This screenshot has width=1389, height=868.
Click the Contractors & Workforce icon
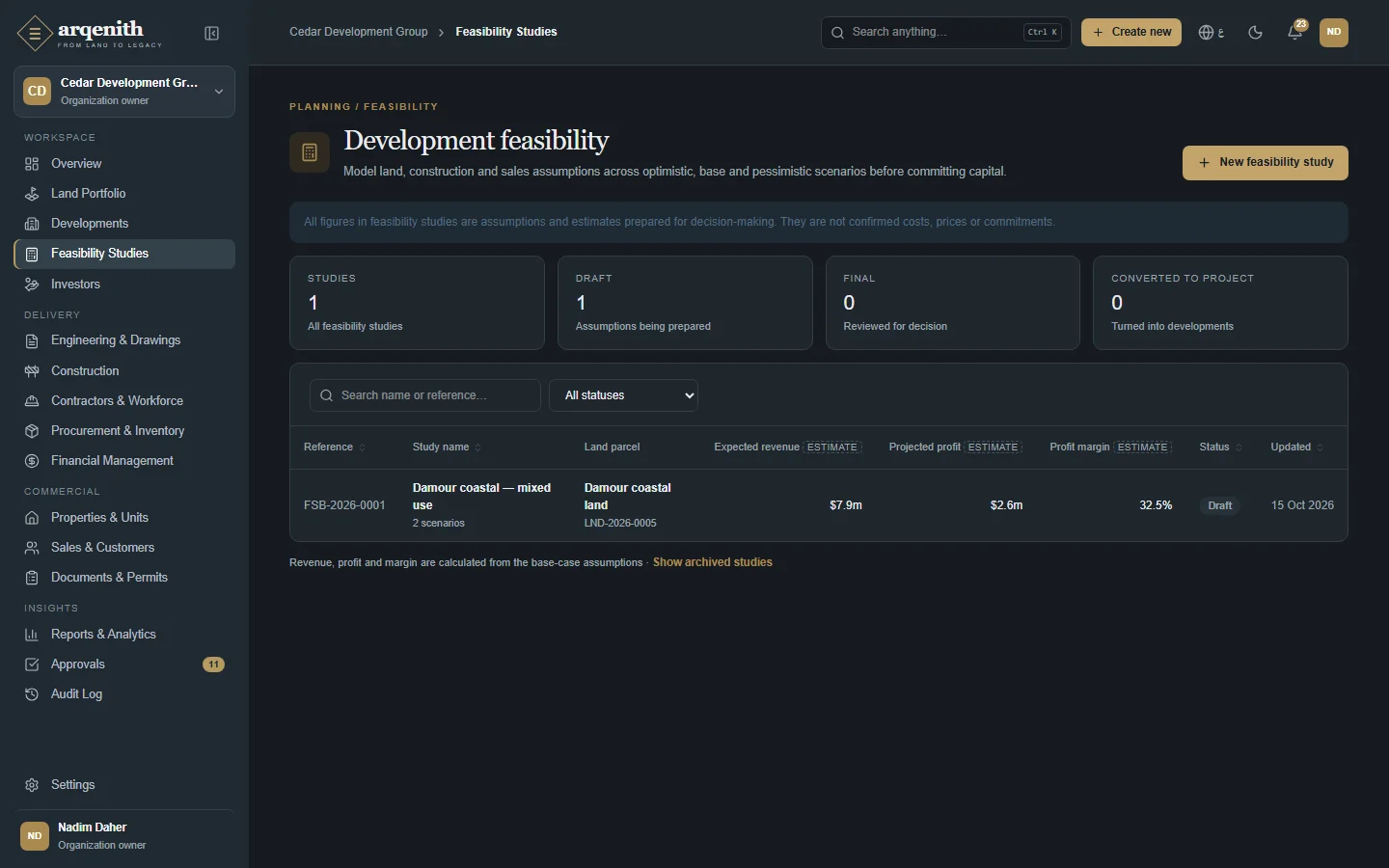click(x=32, y=401)
